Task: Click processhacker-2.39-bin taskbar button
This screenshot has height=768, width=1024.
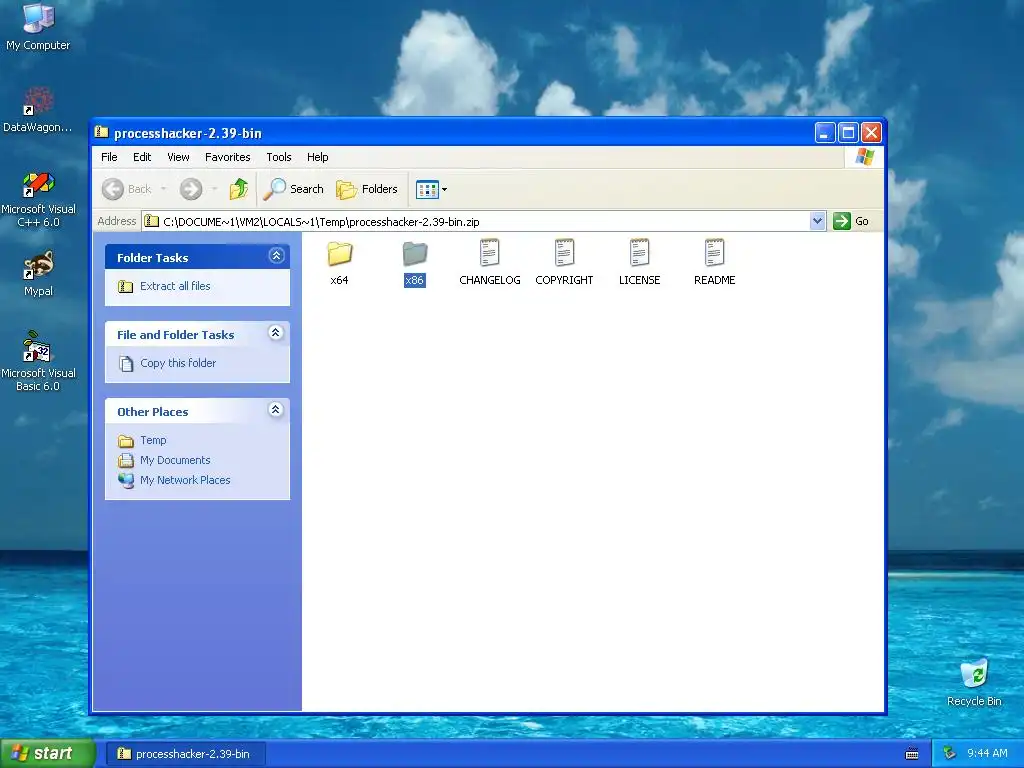Action: 185,754
